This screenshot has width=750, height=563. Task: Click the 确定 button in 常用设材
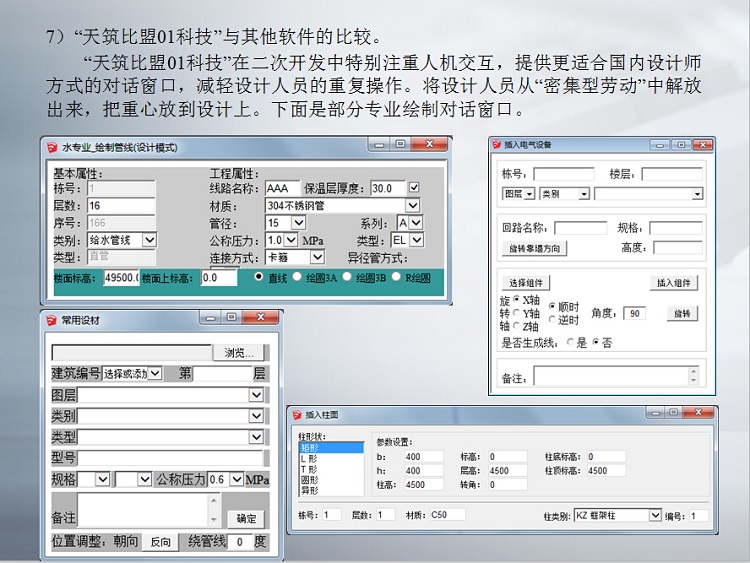246,519
